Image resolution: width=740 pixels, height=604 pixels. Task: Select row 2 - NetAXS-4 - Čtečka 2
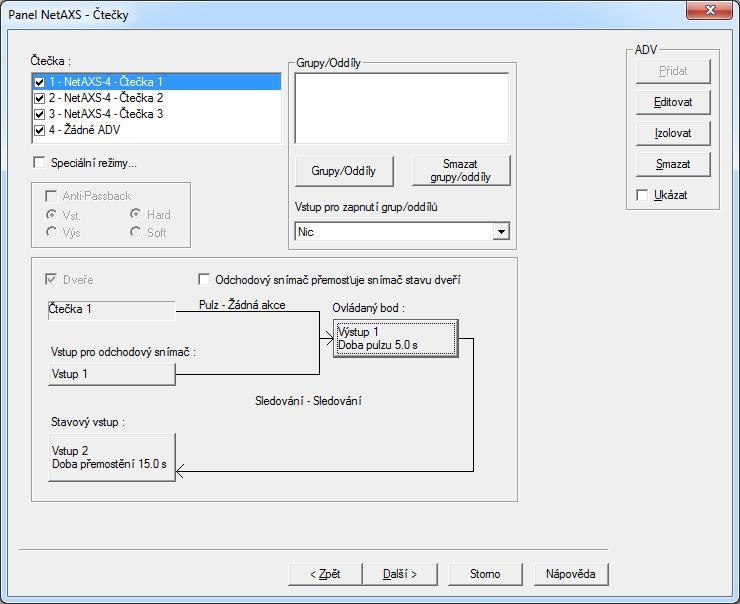click(157, 98)
